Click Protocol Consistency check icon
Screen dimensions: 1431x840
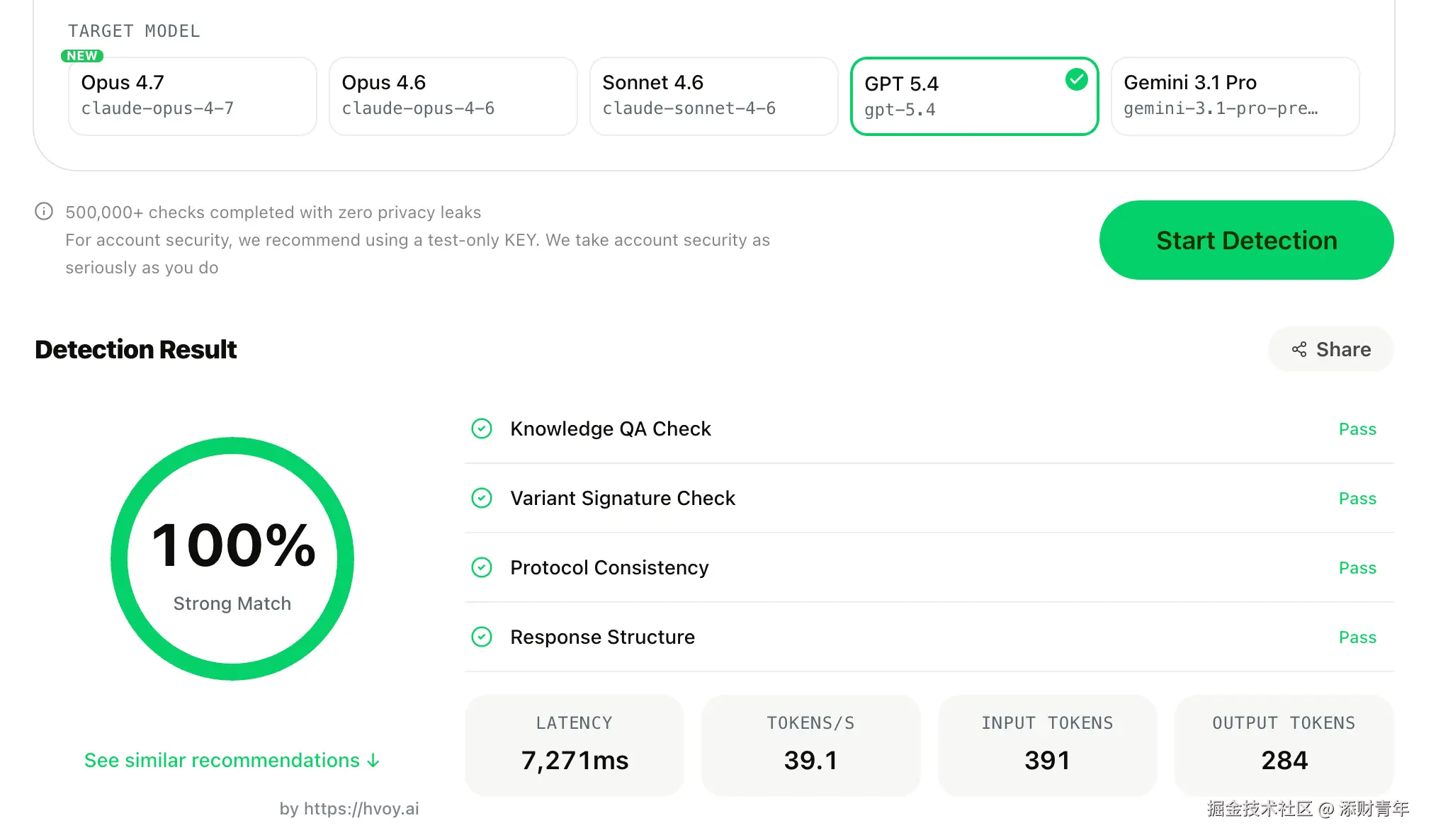(x=482, y=567)
